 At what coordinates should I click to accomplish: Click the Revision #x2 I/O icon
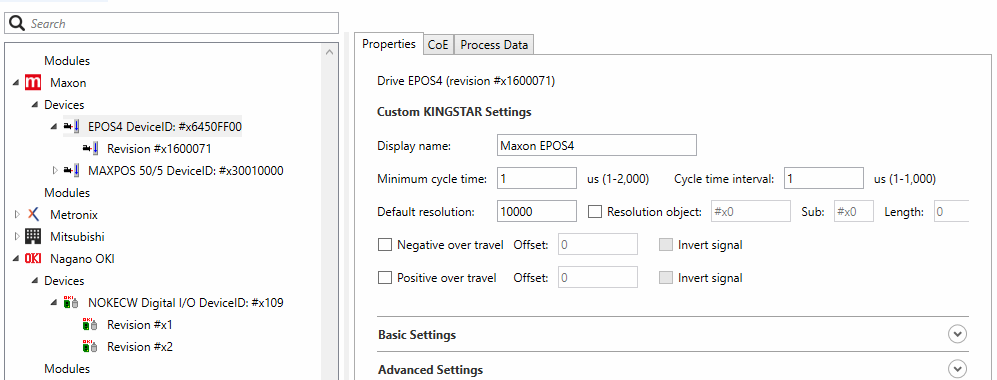[x=90, y=346]
